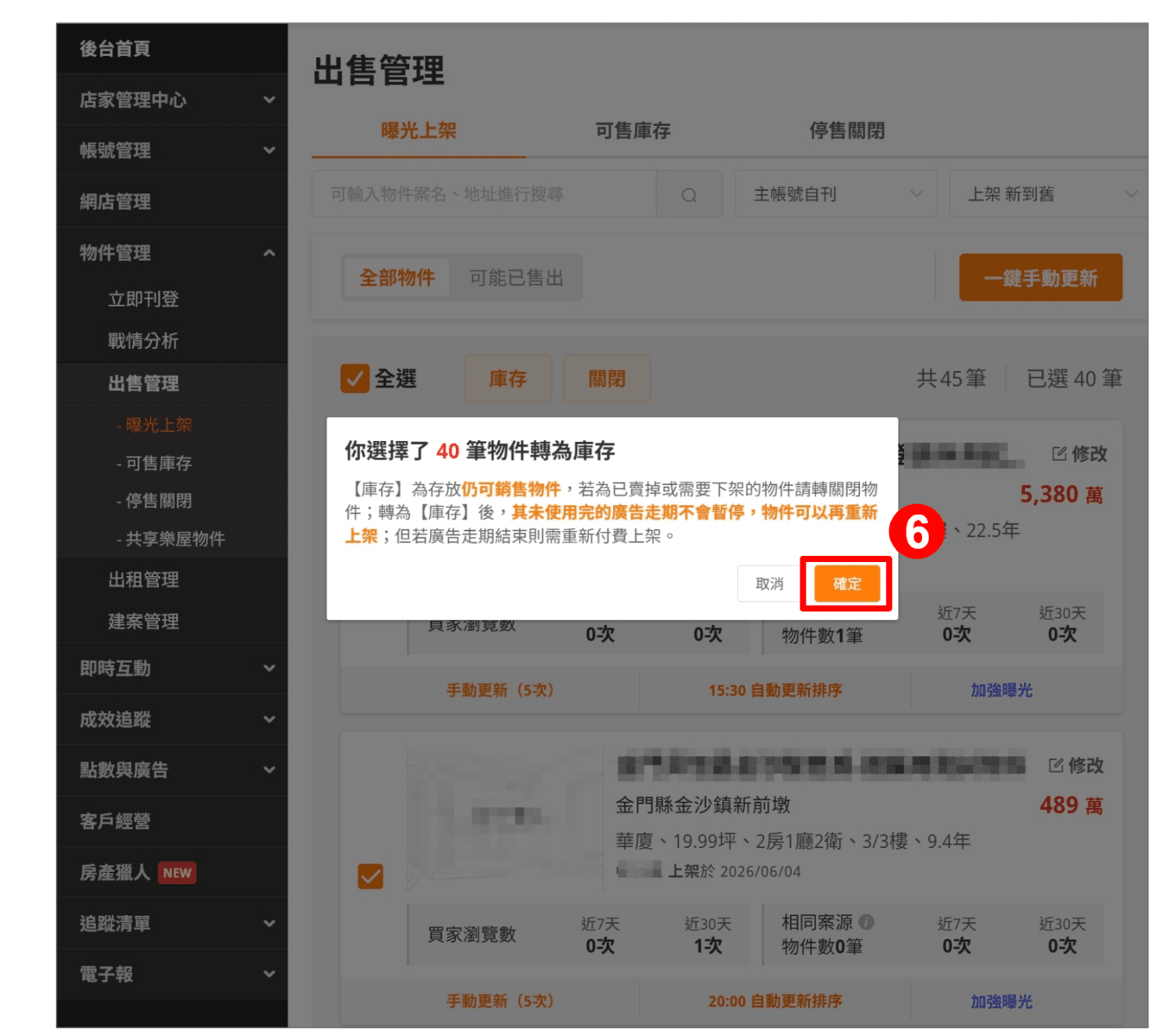The image size is (1169, 1036).
Task: Click the 庫存 batch button
Action: [508, 378]
